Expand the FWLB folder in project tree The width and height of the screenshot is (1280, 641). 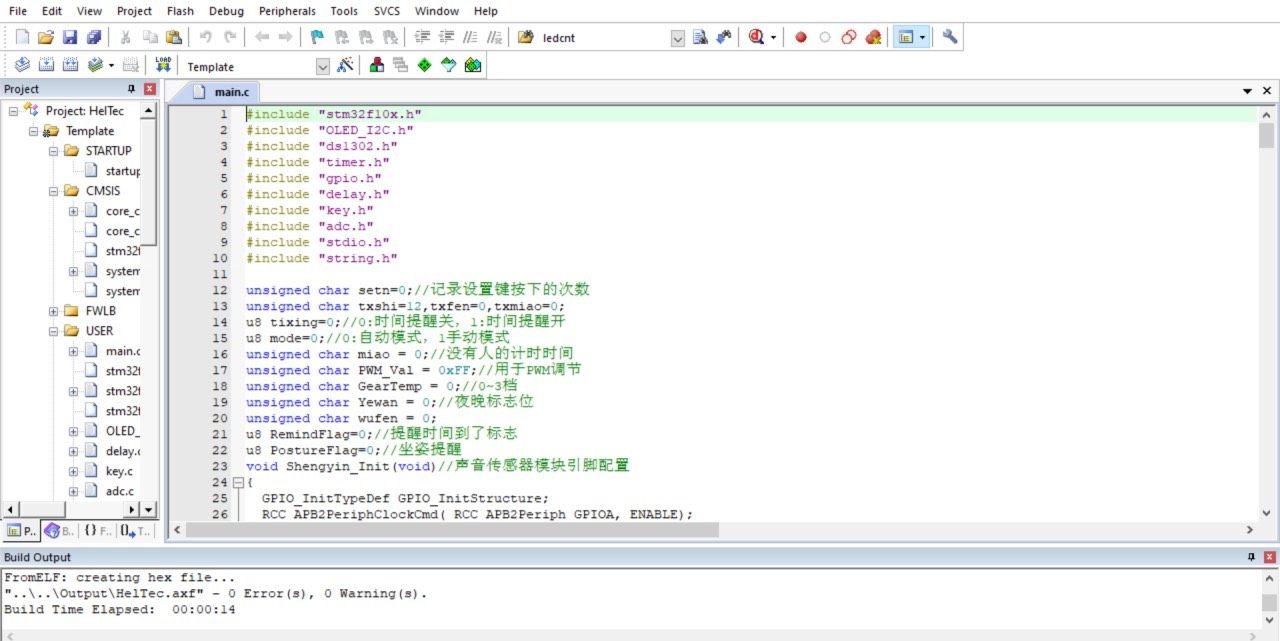click(54, 311)
